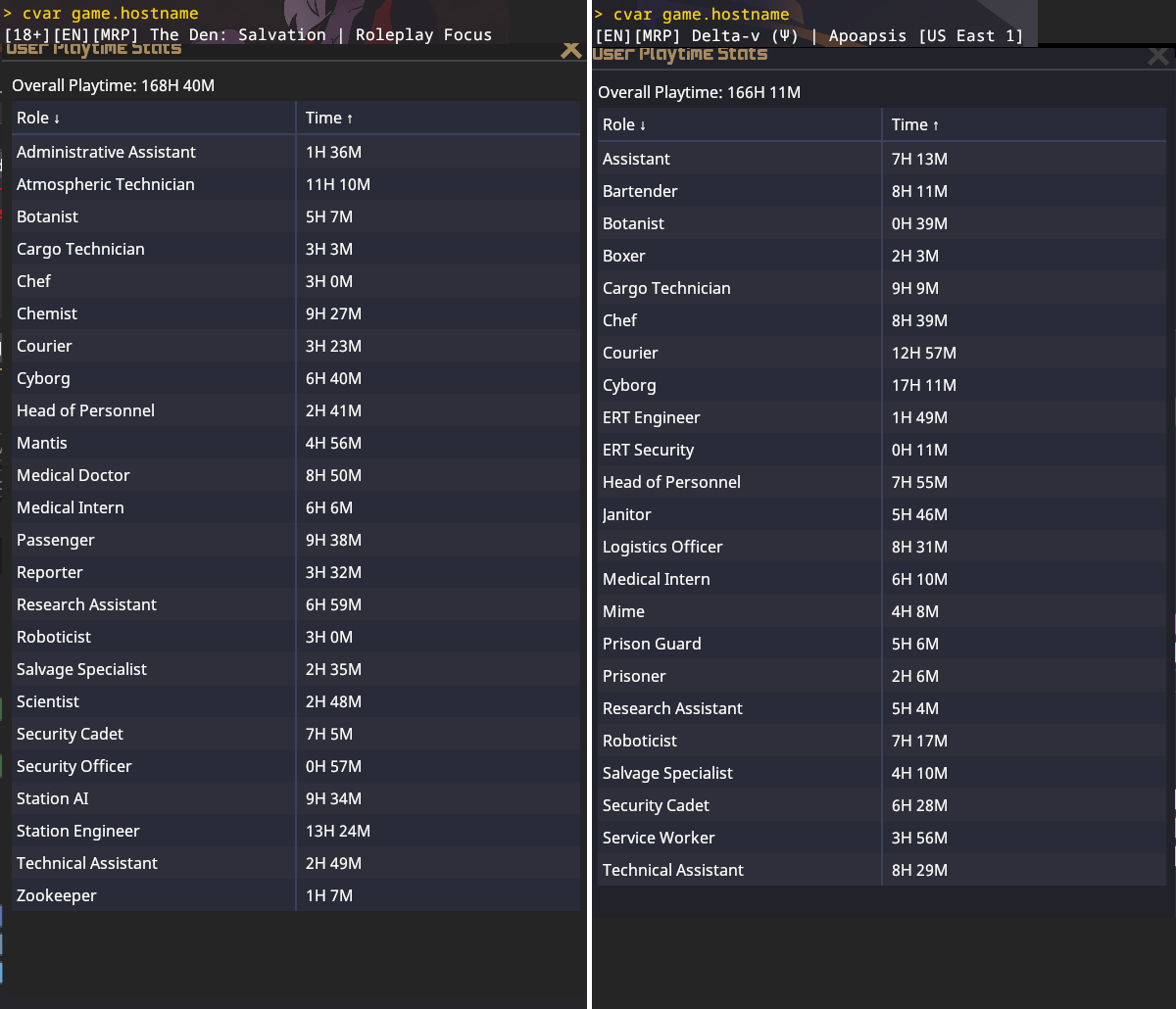Sort left table by Time header
Image resolution: width=1176 pixels, height=1009 pixels.
pyautogui.click(x=329, y=118)
